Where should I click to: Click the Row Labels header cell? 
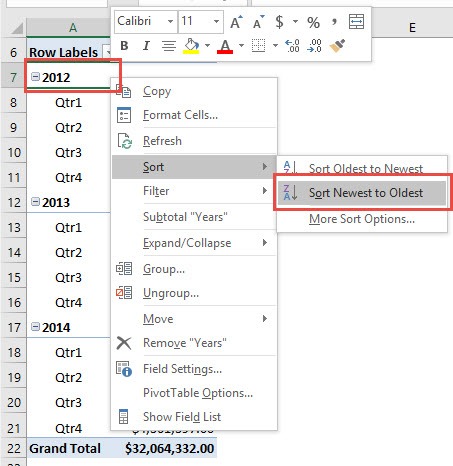click(x=63, y=52)
